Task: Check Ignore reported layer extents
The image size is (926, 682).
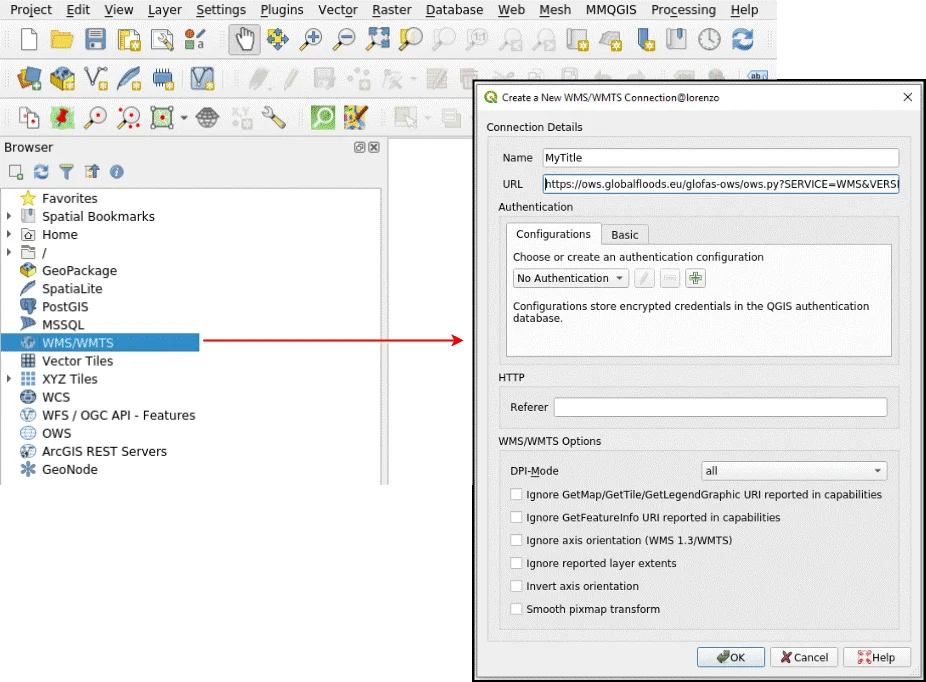Action: coord(516,563)
